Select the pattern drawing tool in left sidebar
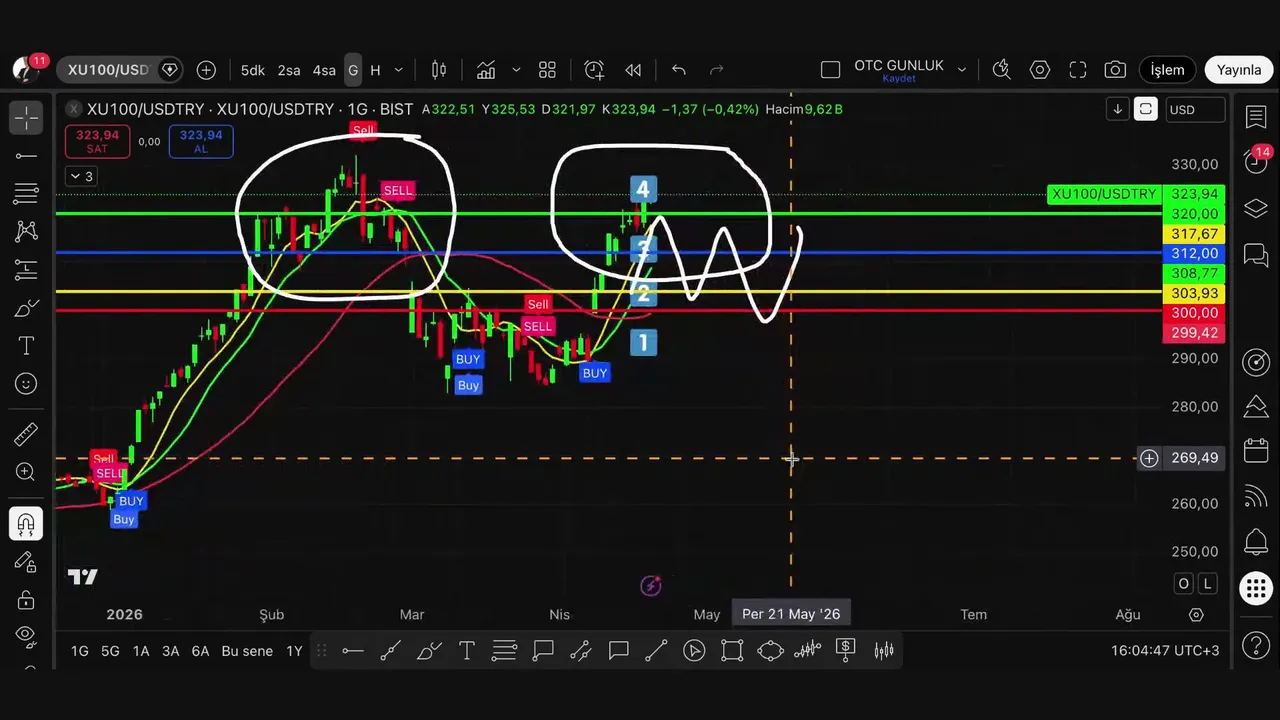 pyautogui.click(x=26, y=232)
